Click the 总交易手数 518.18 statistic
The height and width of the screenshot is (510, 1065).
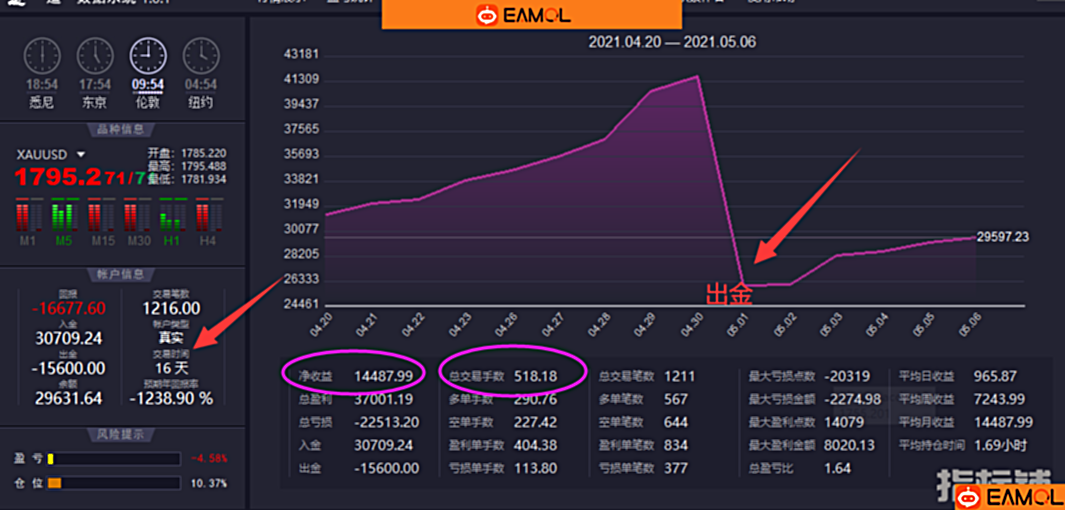503,376
